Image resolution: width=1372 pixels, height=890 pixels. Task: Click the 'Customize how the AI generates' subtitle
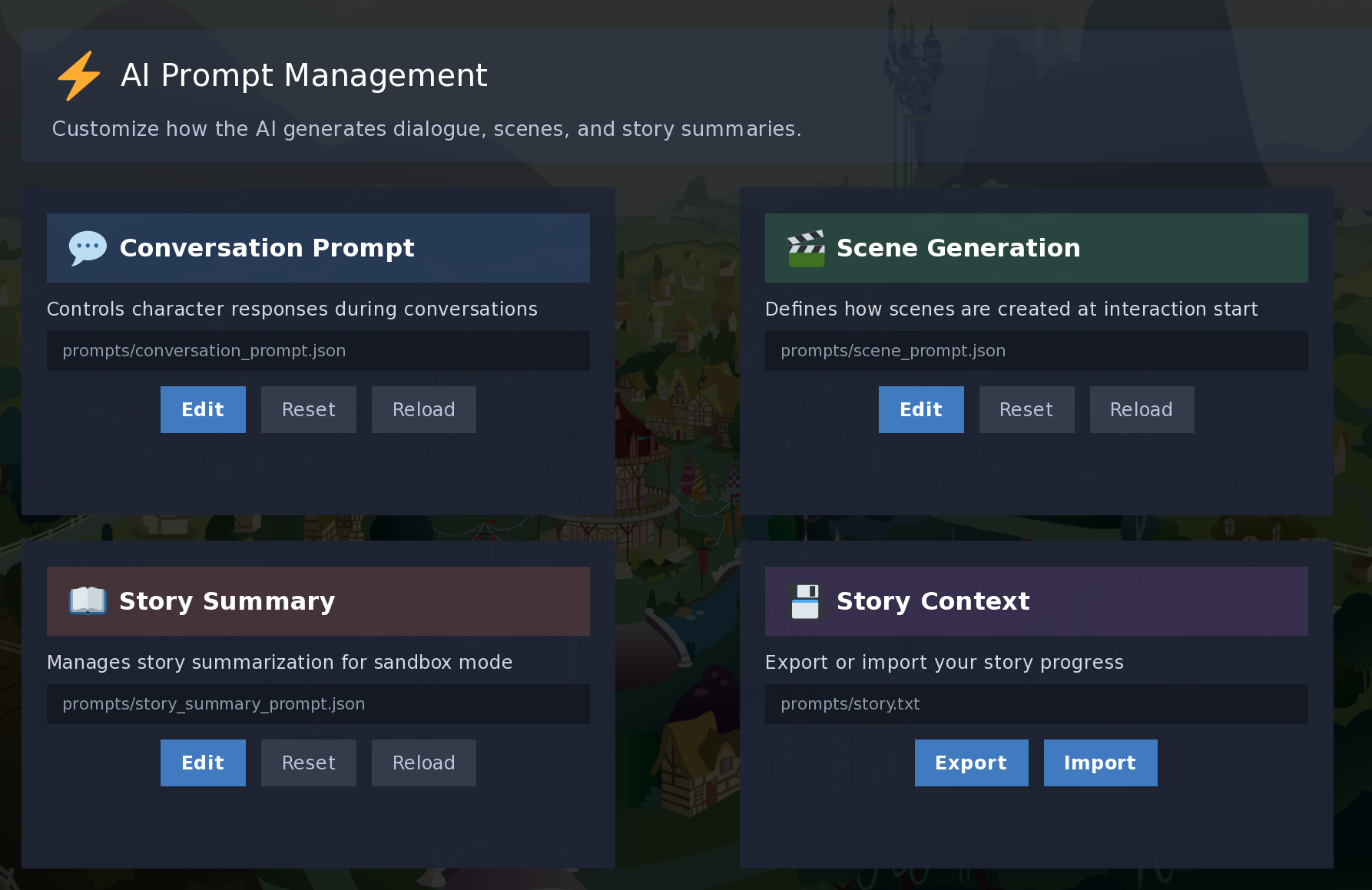pyautogui.click(x=426, y=129)
